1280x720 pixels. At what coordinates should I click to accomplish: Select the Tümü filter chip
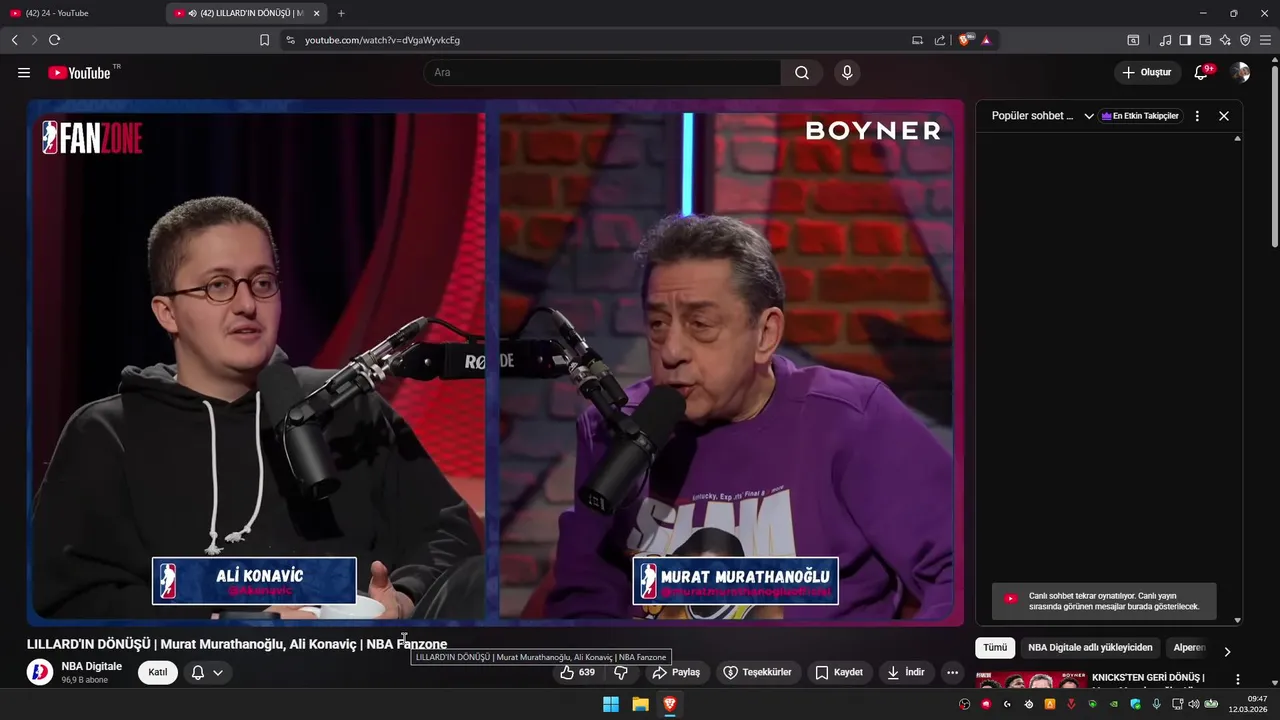tap(995, 648)
